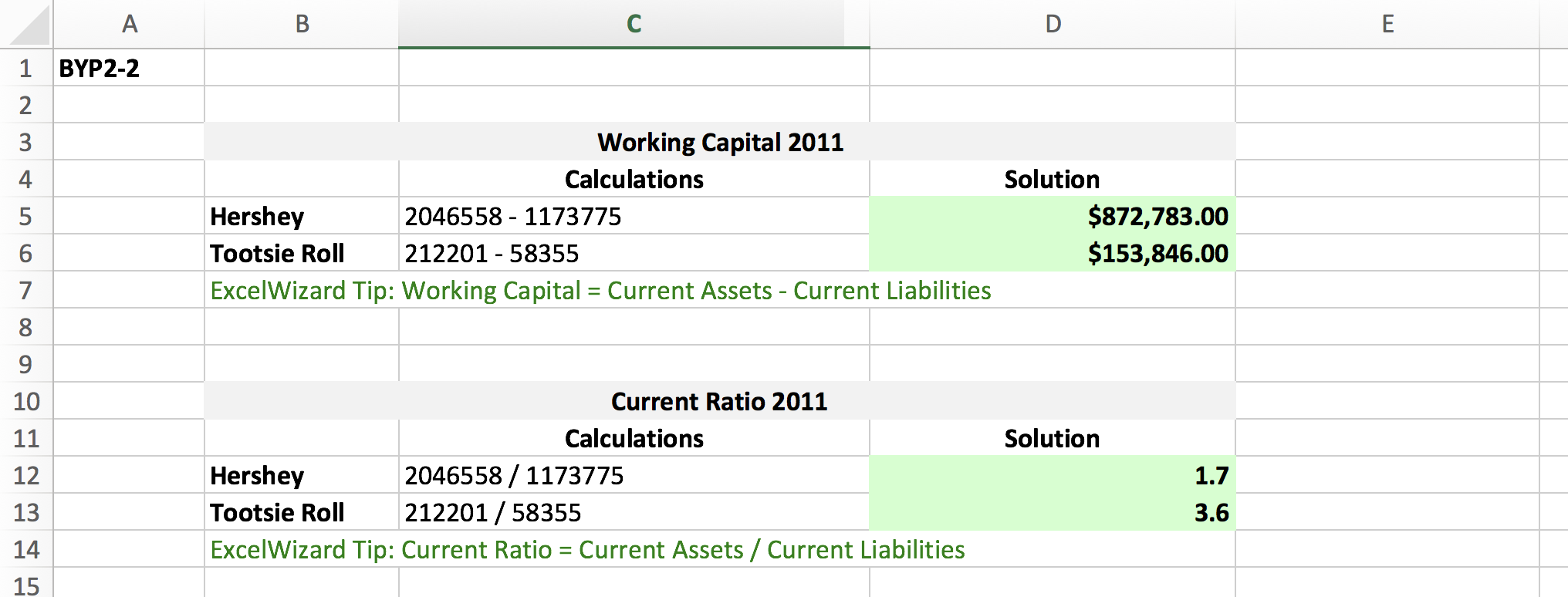
Task: Select row 5 header
Action: pyautogui.click(x=25, y=216)
